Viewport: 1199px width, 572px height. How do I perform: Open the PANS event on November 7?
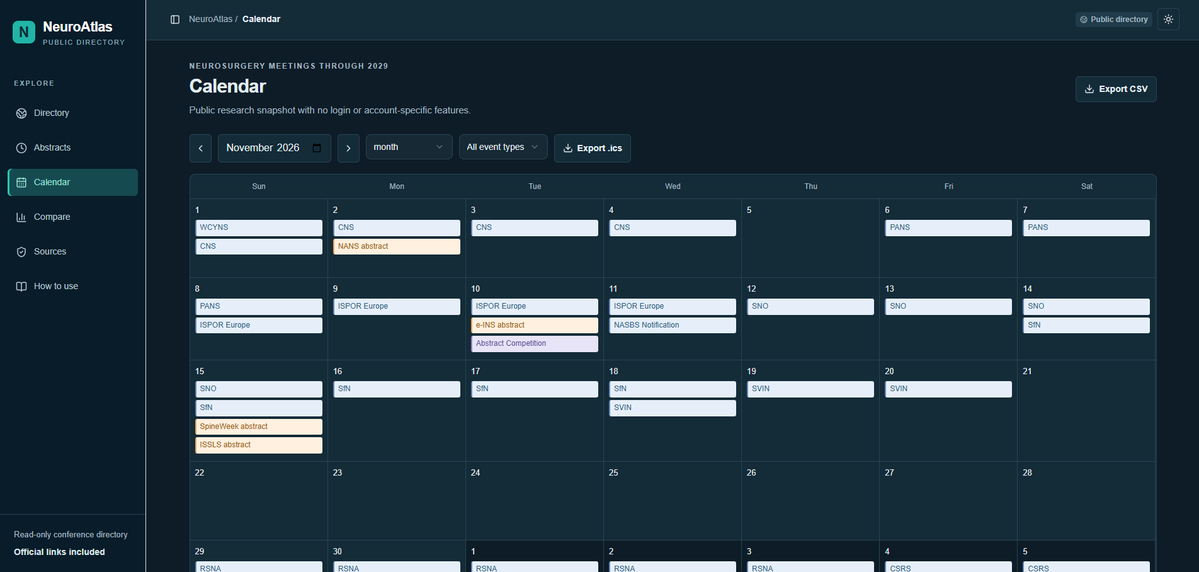tap(1087, 228)
